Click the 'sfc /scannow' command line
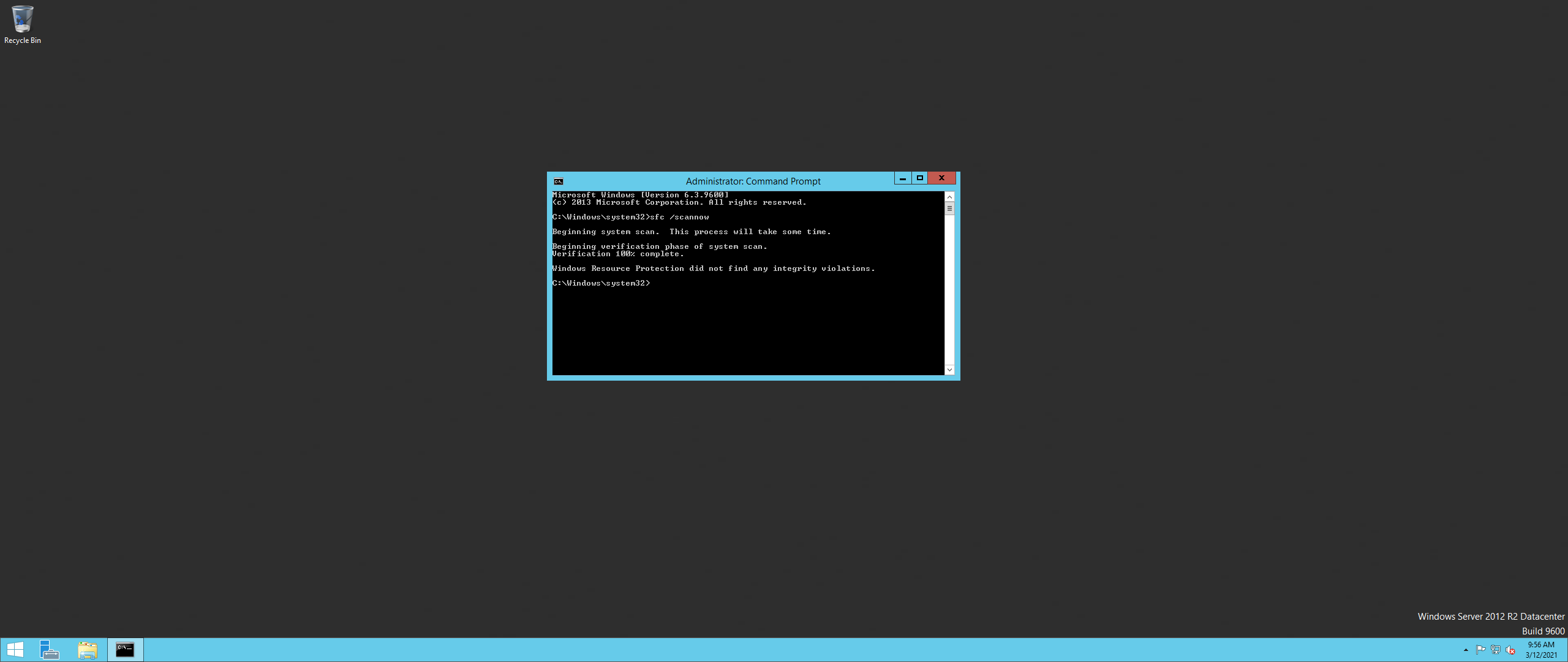Image resolution: width=1568 pixels, height=662 pixels. (x=630, y=217)
